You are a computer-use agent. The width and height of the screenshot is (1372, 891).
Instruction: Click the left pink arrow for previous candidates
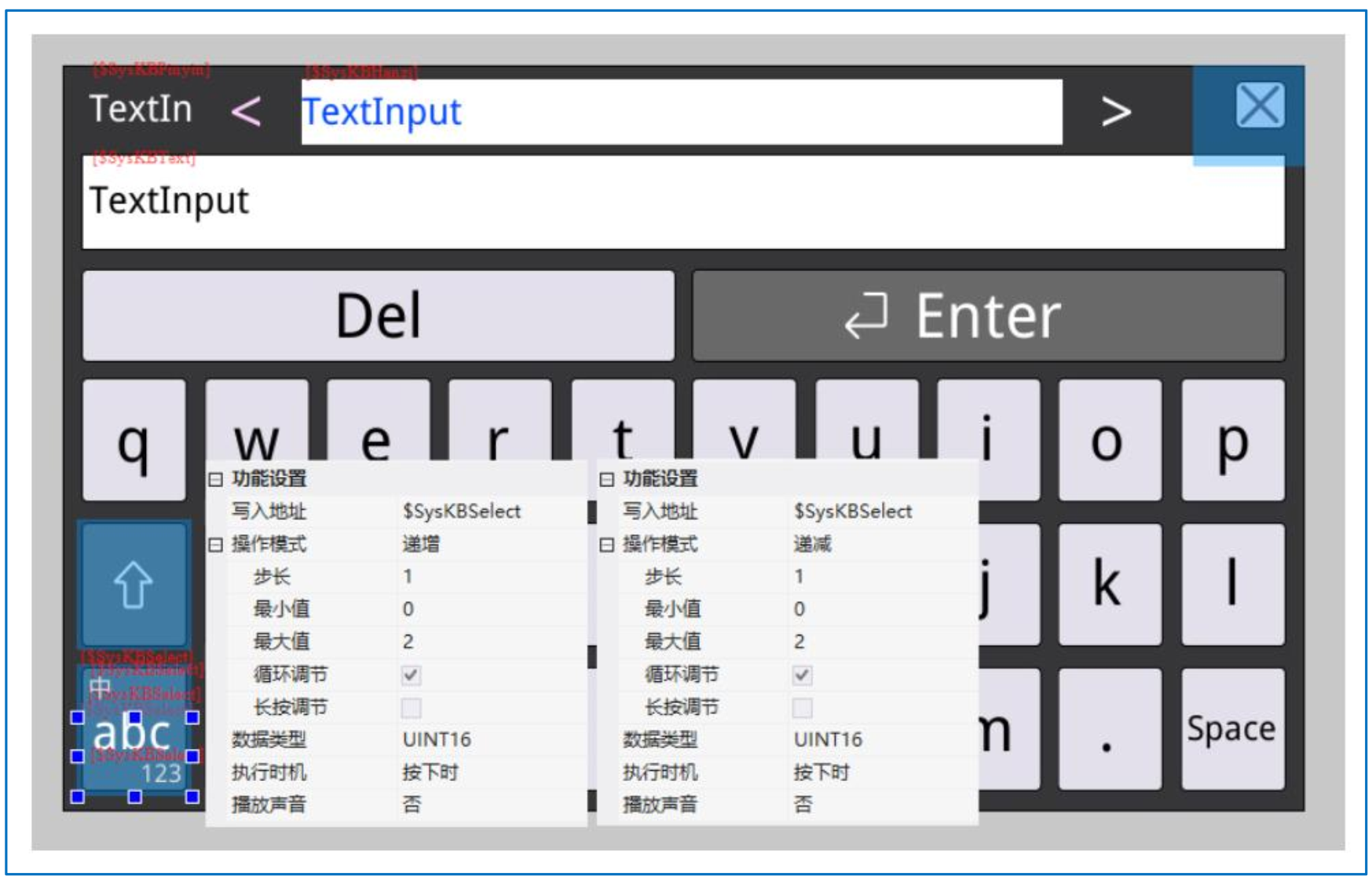247,112
